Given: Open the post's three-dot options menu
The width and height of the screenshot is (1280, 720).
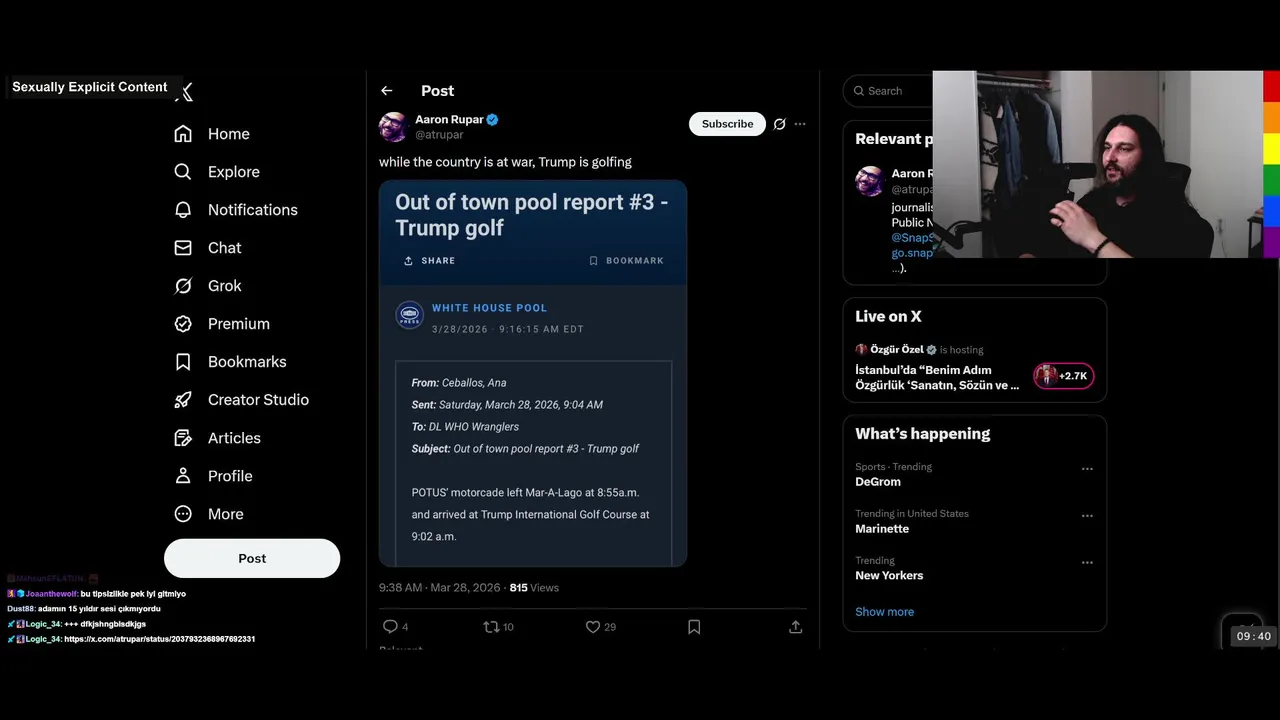Looking at the screenshot, I should pyautogui.click(x=800, y=124).
